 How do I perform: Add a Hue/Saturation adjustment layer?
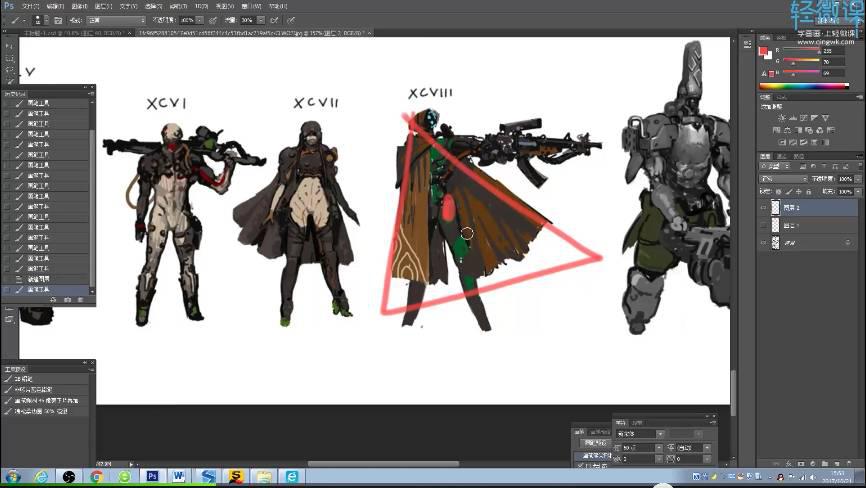pyautogui.click(x=777, y=130)
